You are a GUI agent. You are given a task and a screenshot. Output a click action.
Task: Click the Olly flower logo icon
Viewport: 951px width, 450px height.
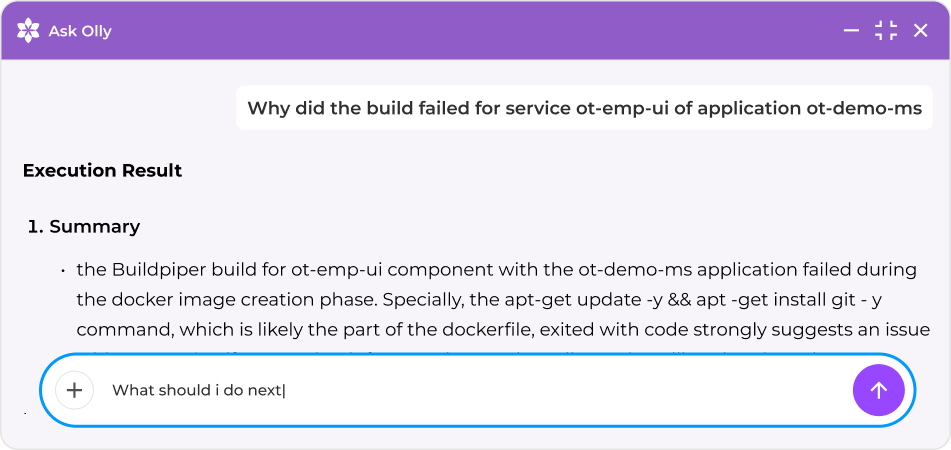[29, 31]
